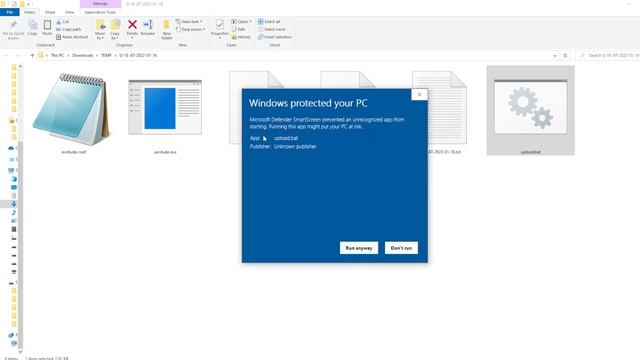Image resolution: width=640 pixels, height=360 pixels.
Task: Choose Don't run in SmartScreen dialog
Action: coord(401,248)
